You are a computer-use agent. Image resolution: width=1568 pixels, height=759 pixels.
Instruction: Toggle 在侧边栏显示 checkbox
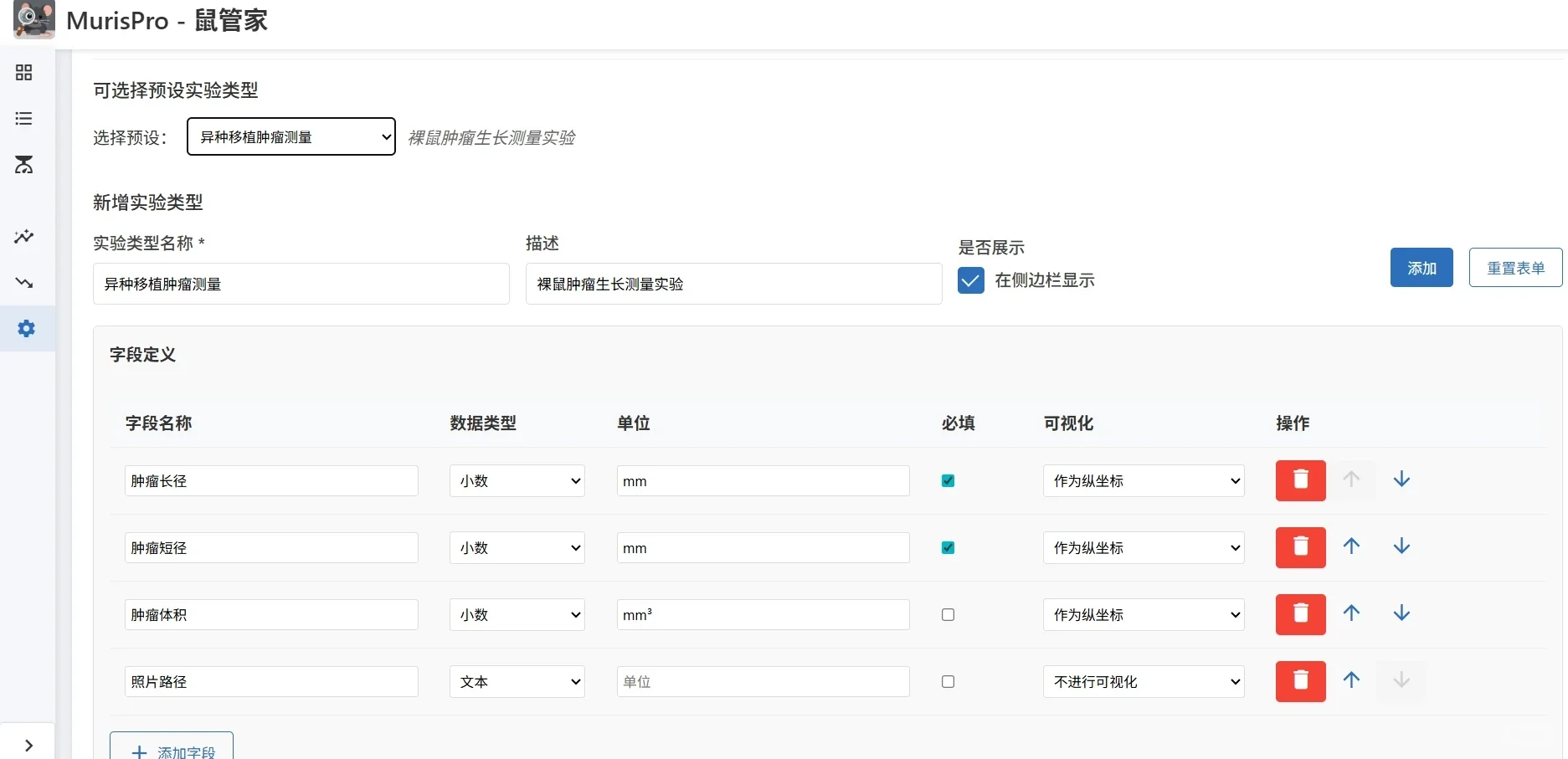coord(970,280)
